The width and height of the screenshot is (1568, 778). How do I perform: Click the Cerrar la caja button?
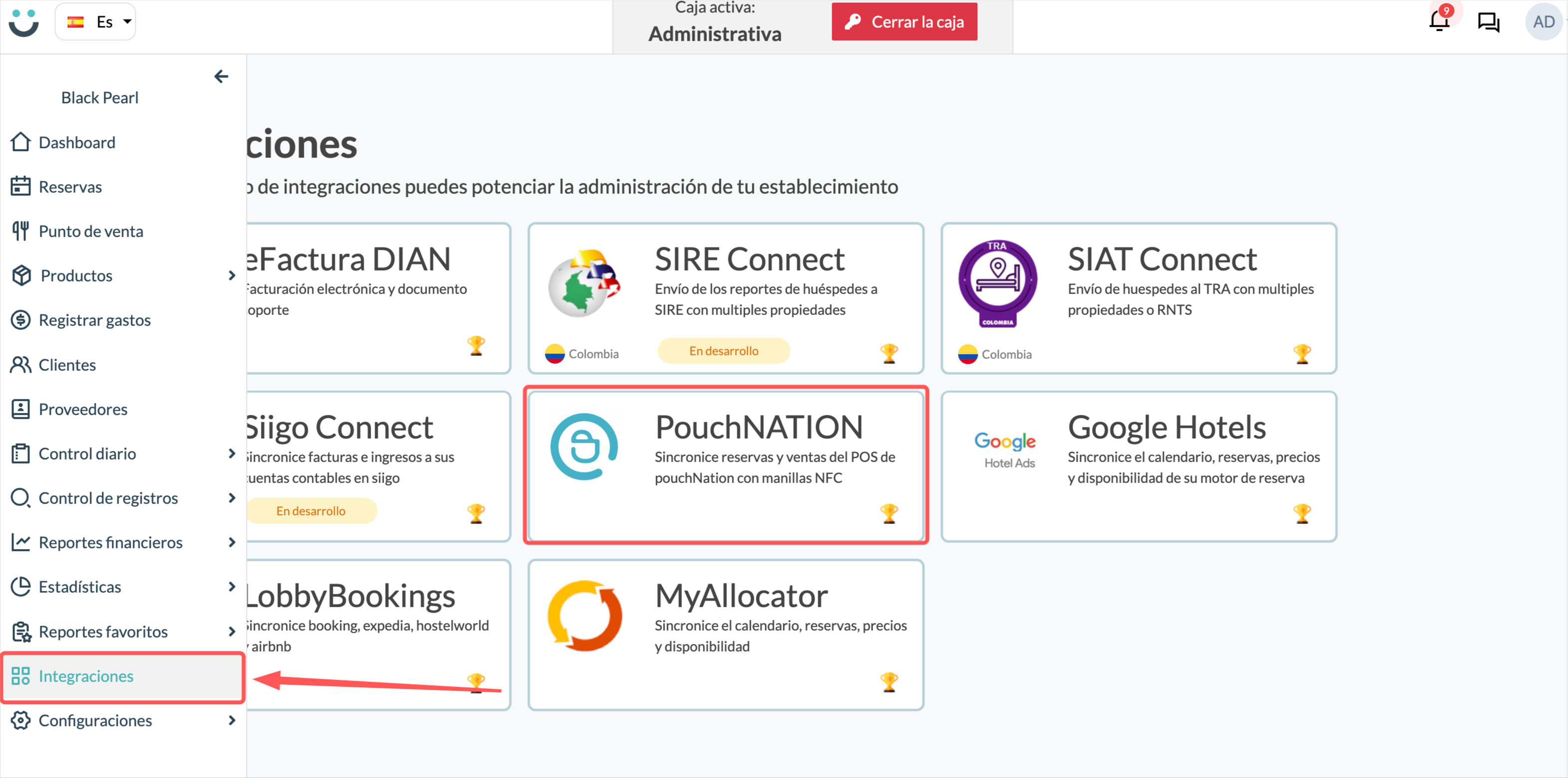point(904,22)
